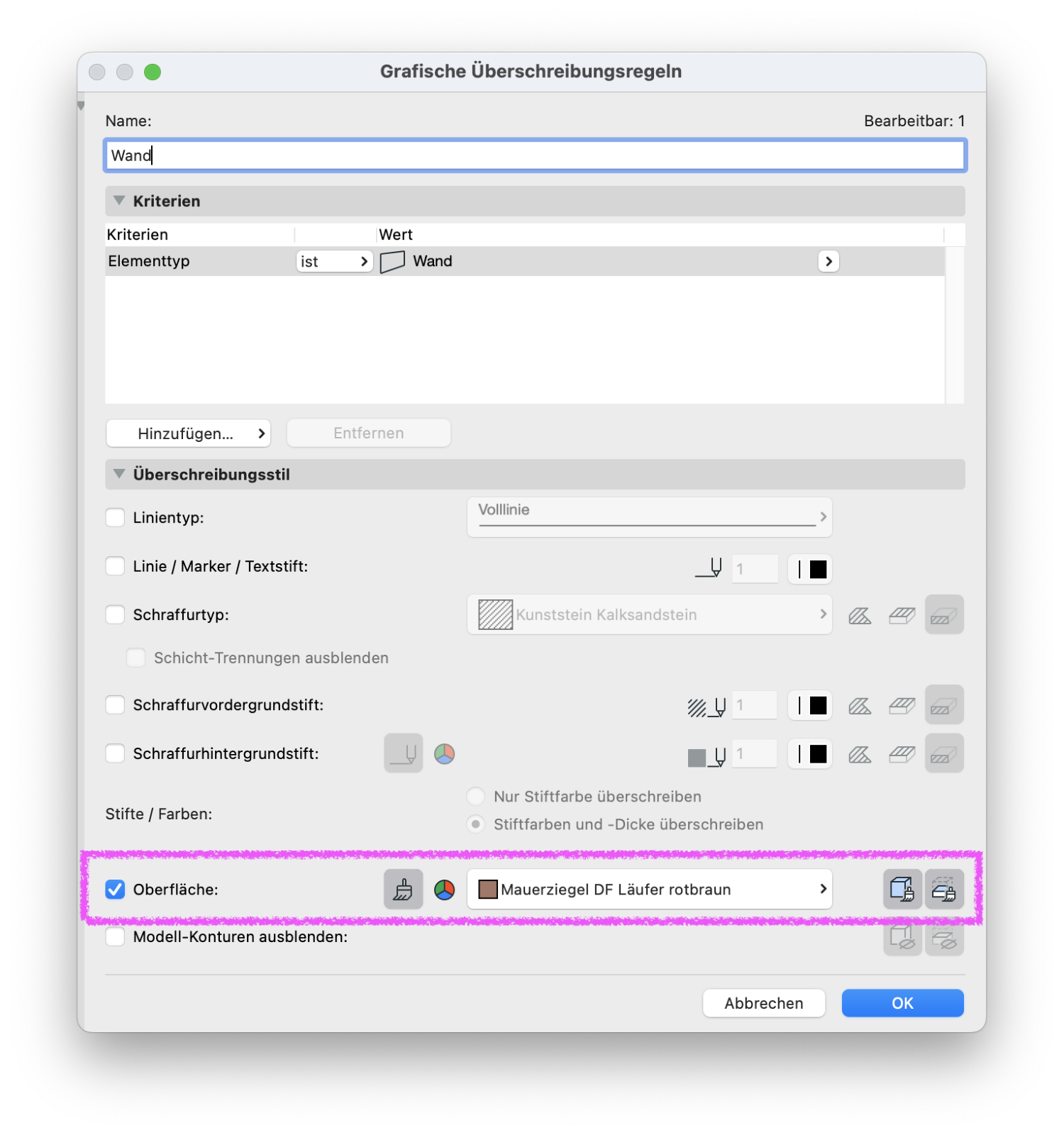Enable the Schraffurhintergrundstift checkbox

pos(115,753)
